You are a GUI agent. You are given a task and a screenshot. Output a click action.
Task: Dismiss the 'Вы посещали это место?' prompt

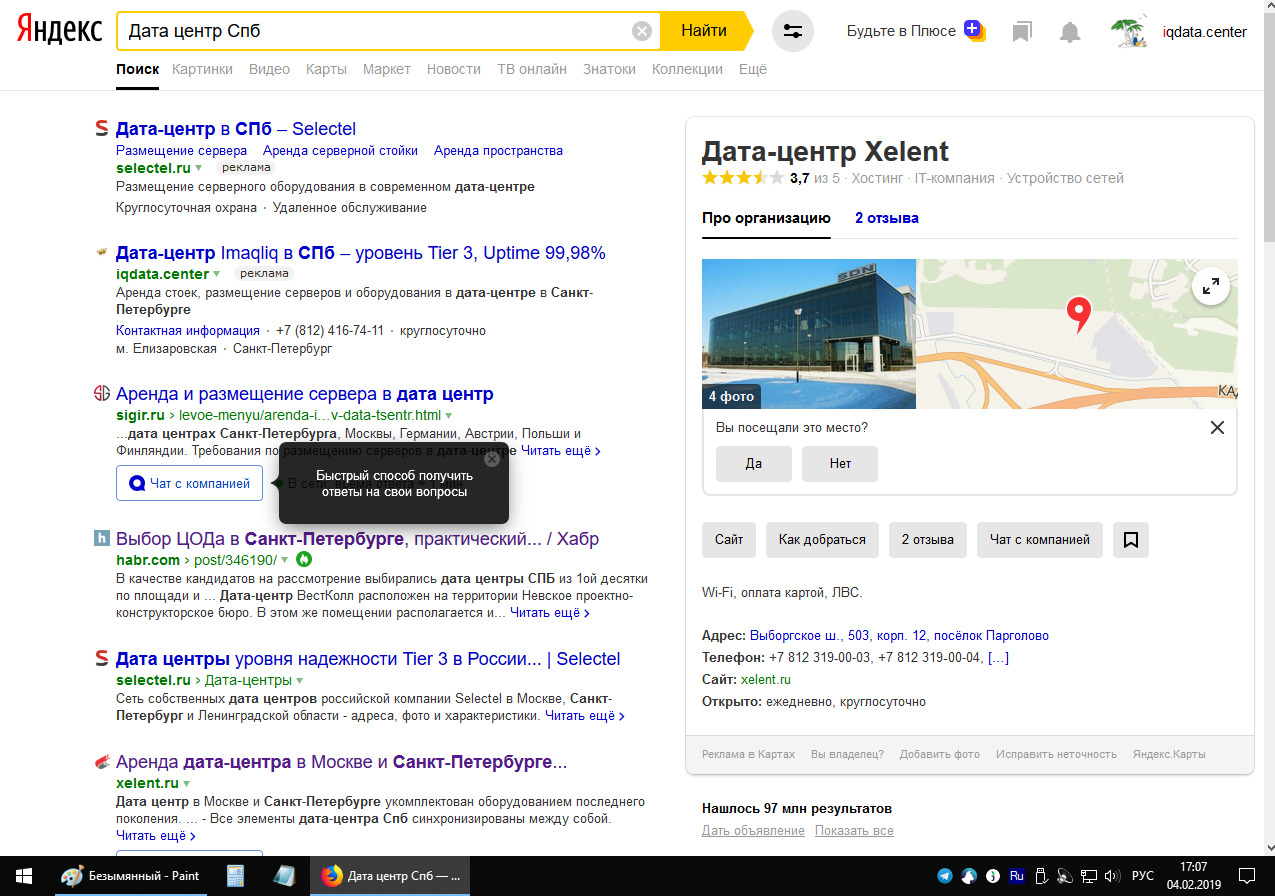(1217, 428)
